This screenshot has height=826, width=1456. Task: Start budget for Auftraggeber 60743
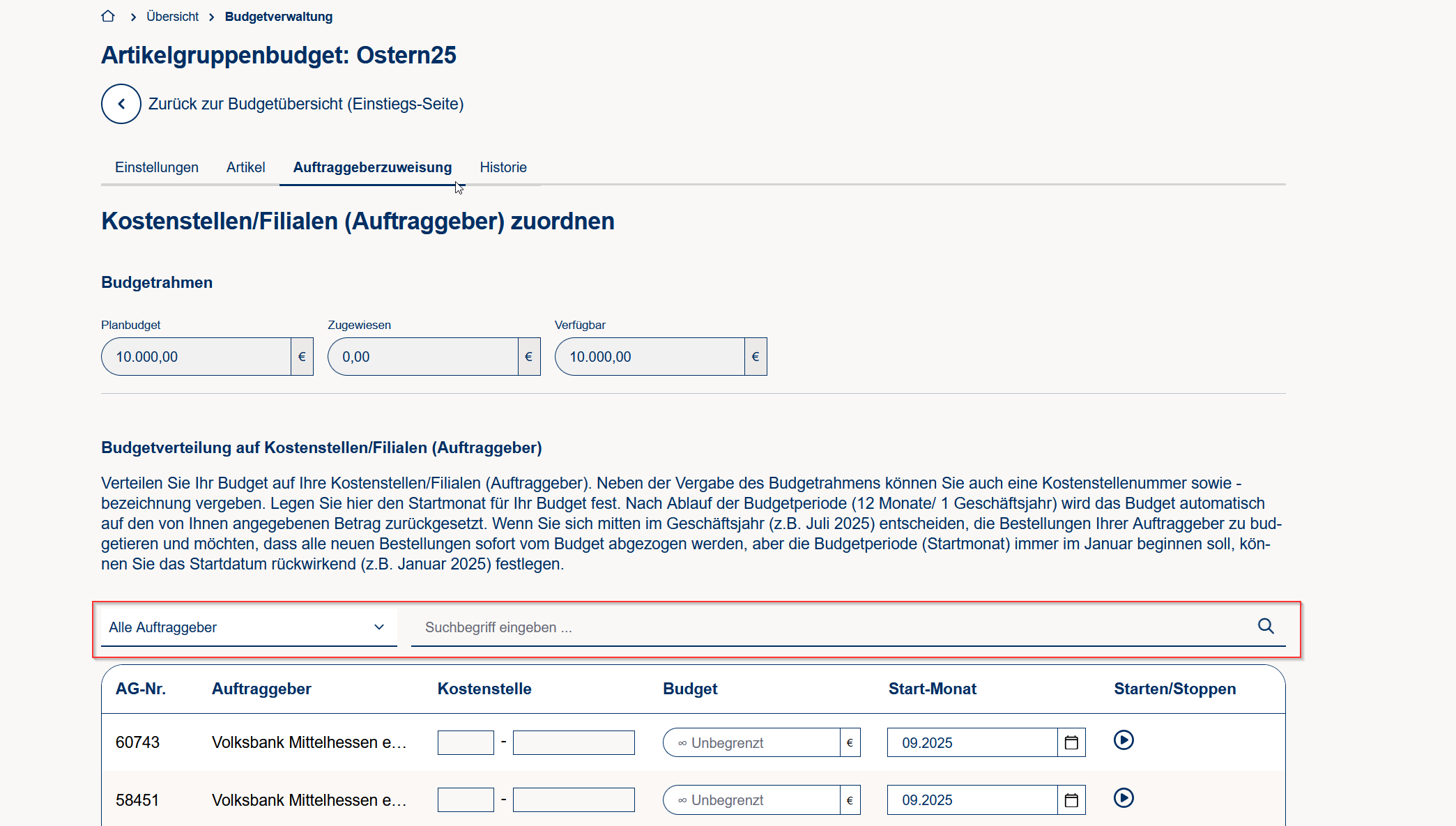click(1124, 740)
